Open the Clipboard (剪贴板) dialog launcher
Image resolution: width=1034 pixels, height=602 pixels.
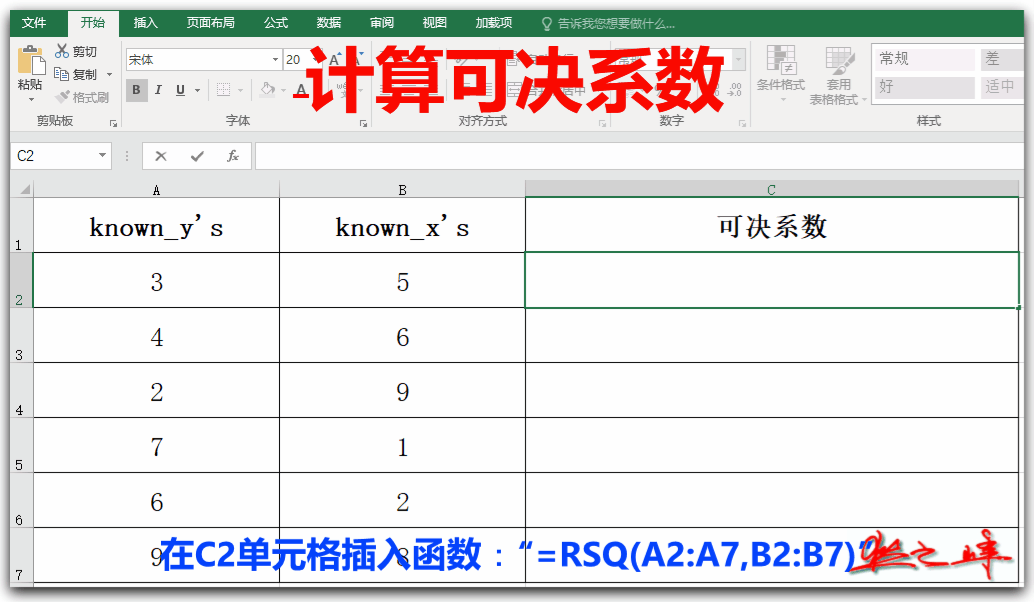[x=113, y=123]
